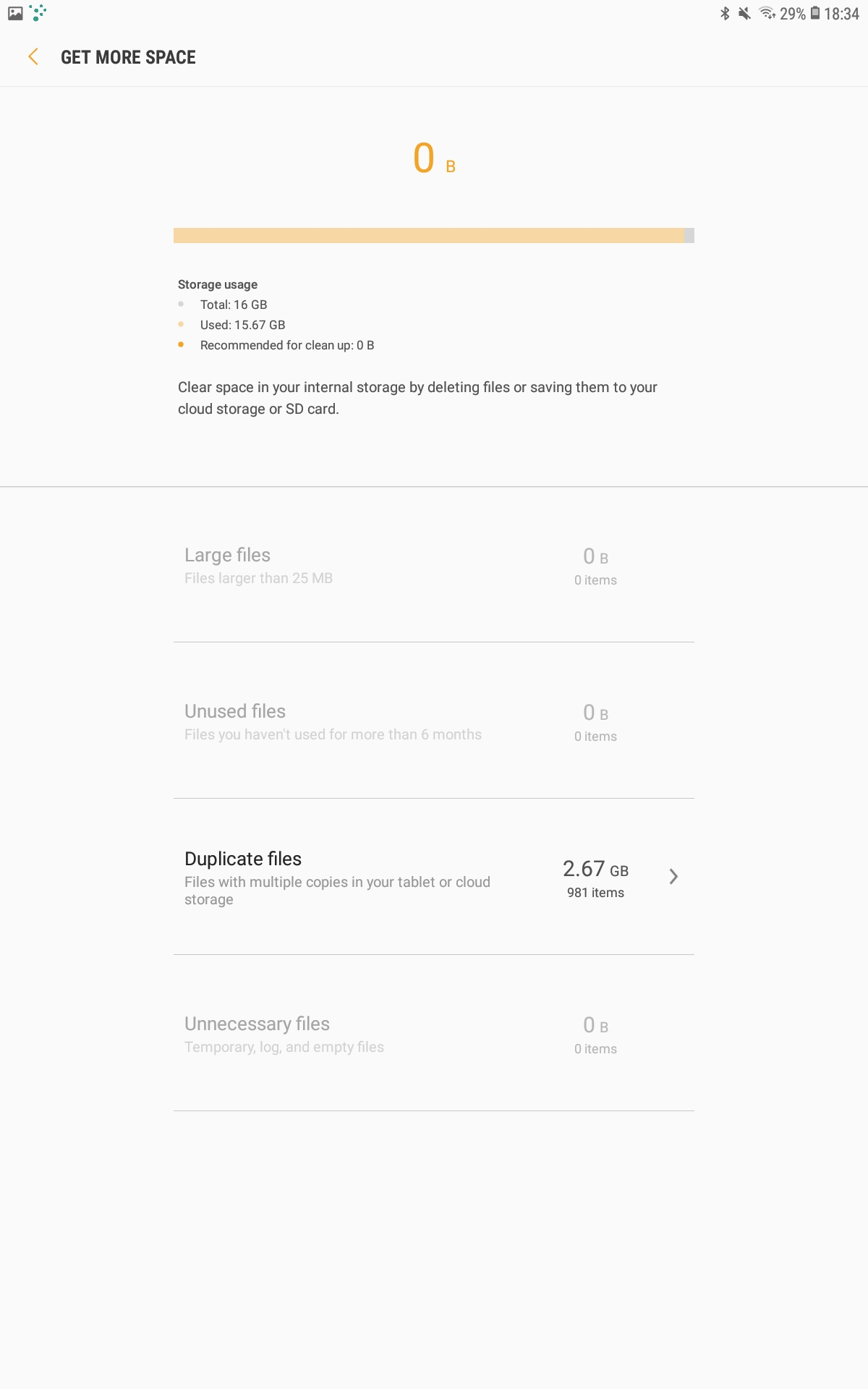This screenshot has height=1389, width=868.
Task: Tap the 981 items count label
Action: (595, 893)
